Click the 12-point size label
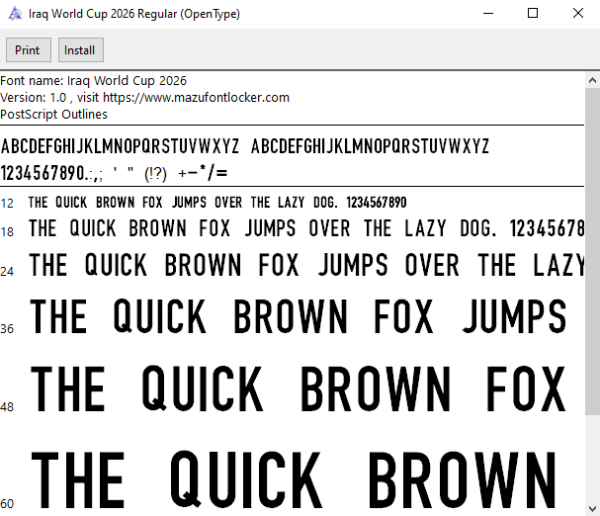Screen dimensions: 600x516 (x=7, y=203)
